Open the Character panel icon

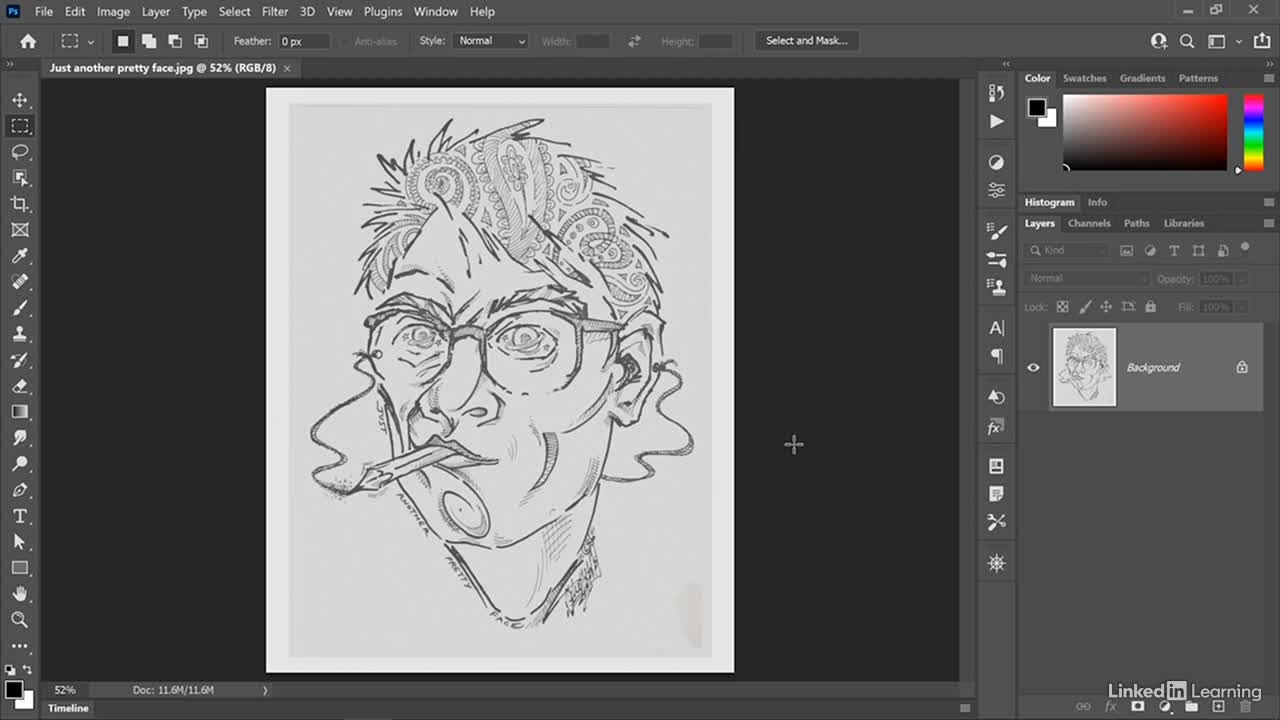996,328
